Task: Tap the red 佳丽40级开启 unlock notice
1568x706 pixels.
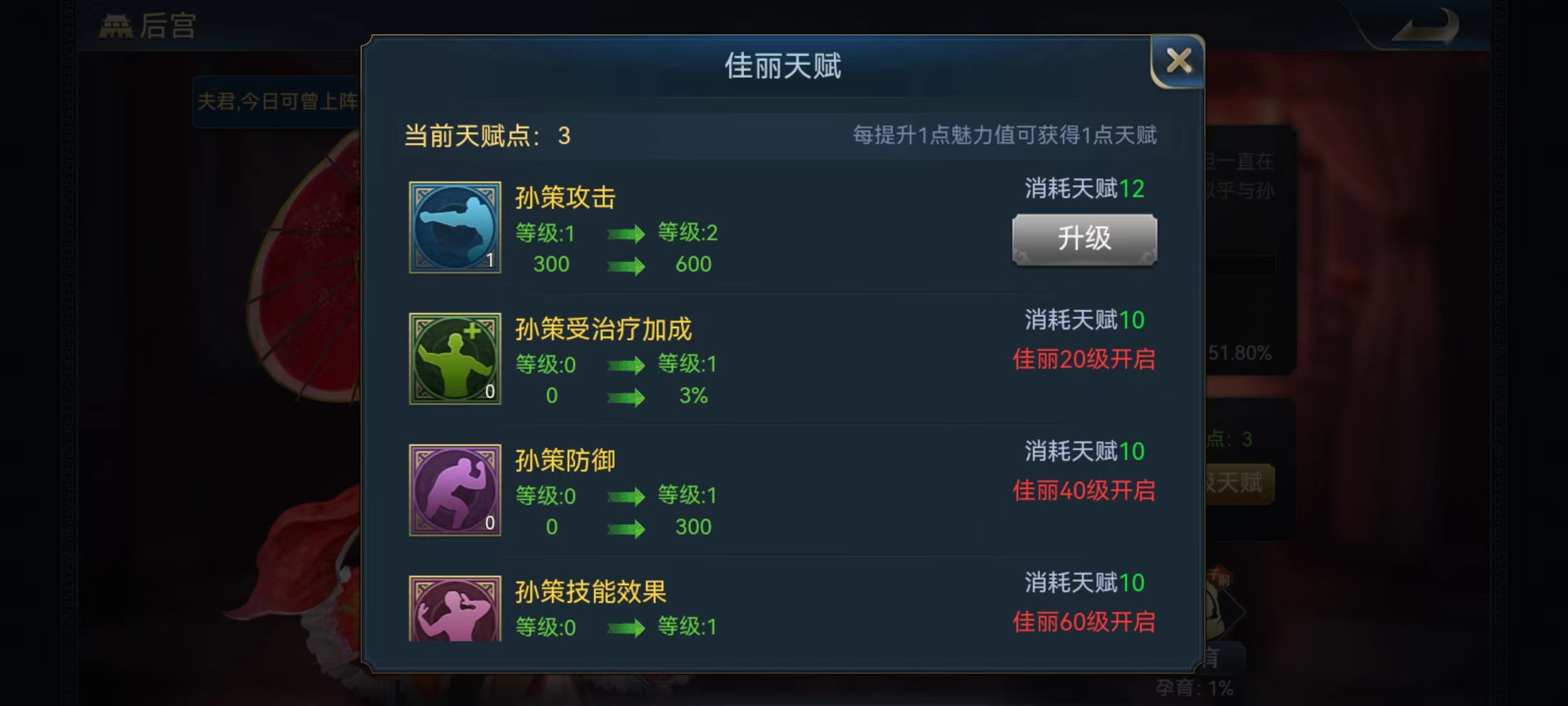Action: [1084, 490]
